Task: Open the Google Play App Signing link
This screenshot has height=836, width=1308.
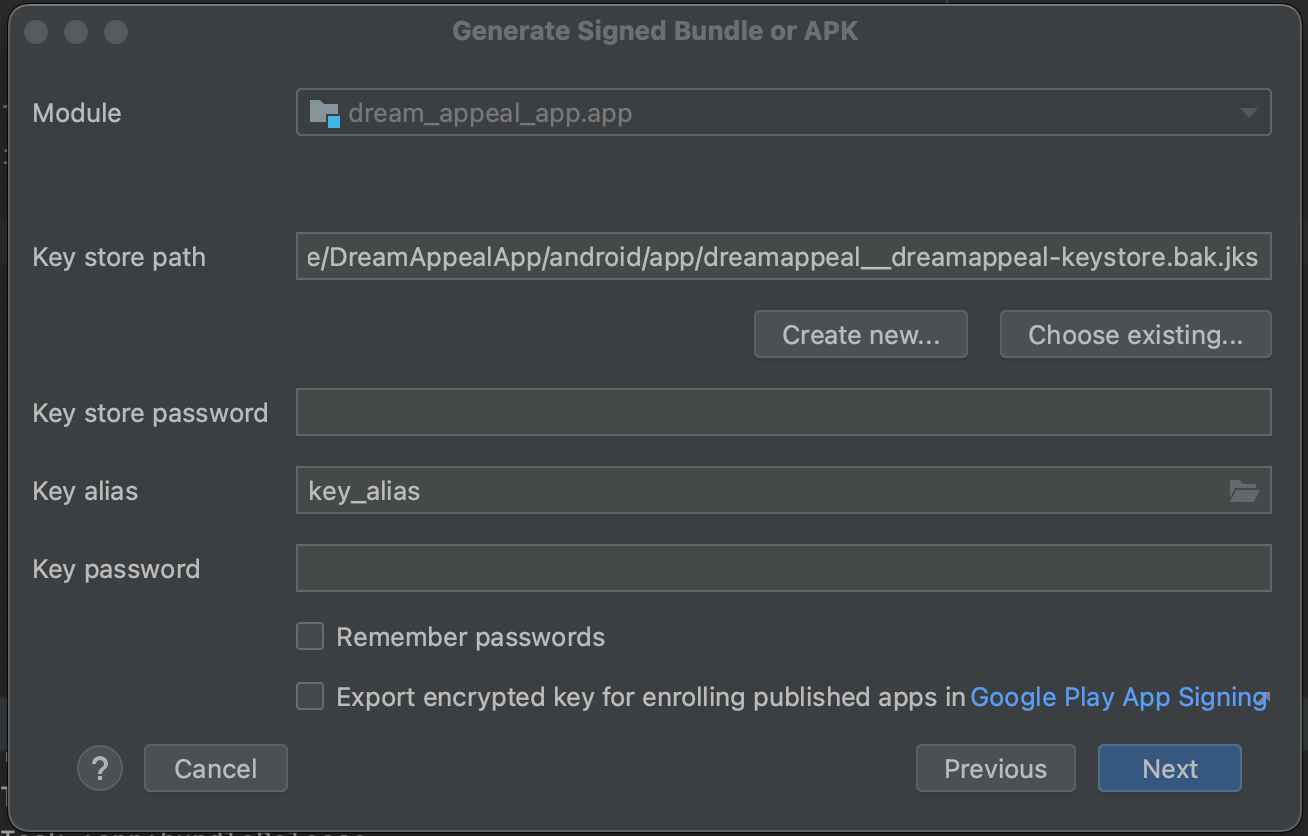Action: [1117, 697]
